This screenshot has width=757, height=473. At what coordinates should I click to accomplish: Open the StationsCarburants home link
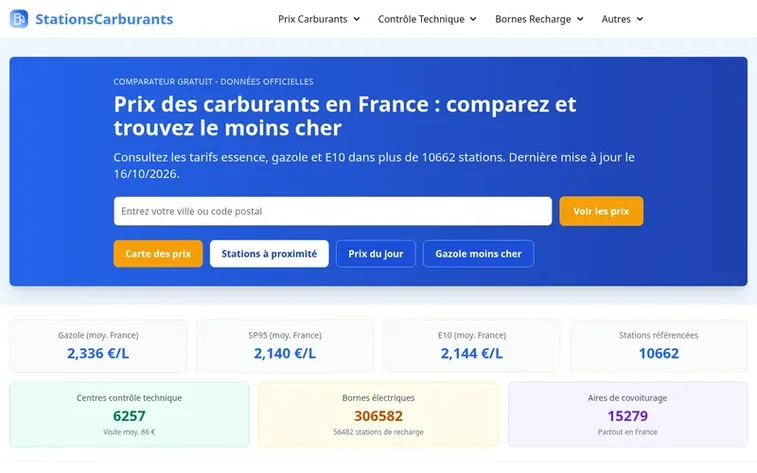tap(91, 19)
